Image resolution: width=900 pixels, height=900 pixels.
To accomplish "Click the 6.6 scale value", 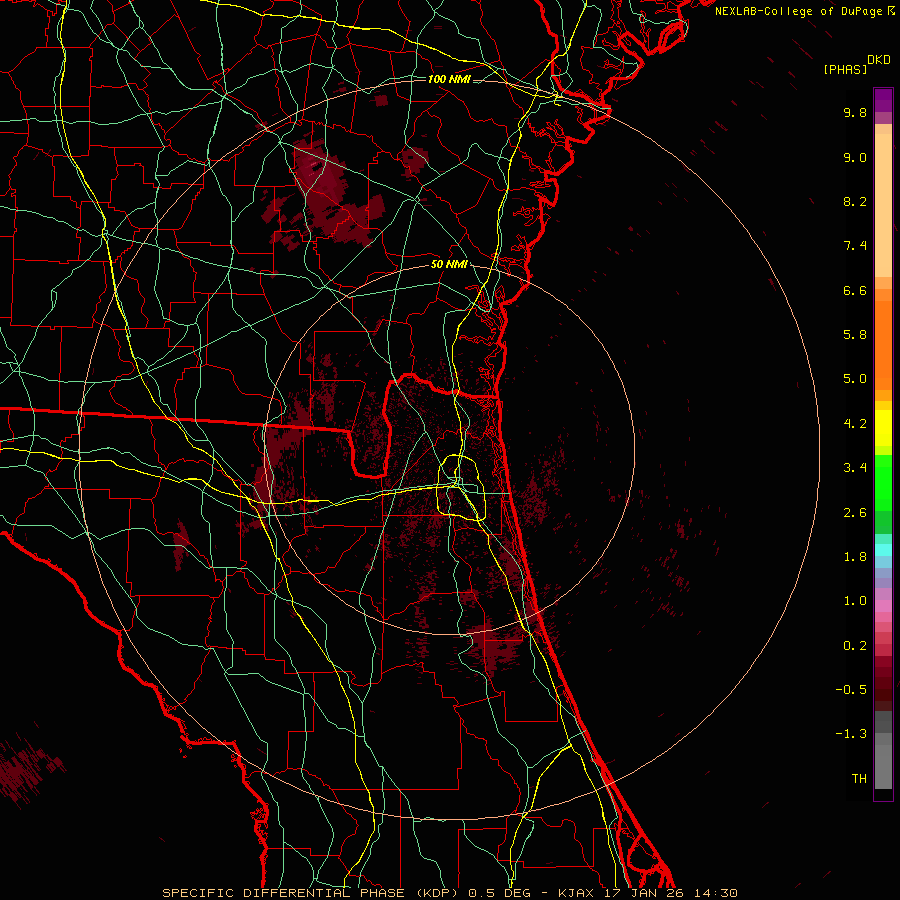I will [x=855, y=290].
